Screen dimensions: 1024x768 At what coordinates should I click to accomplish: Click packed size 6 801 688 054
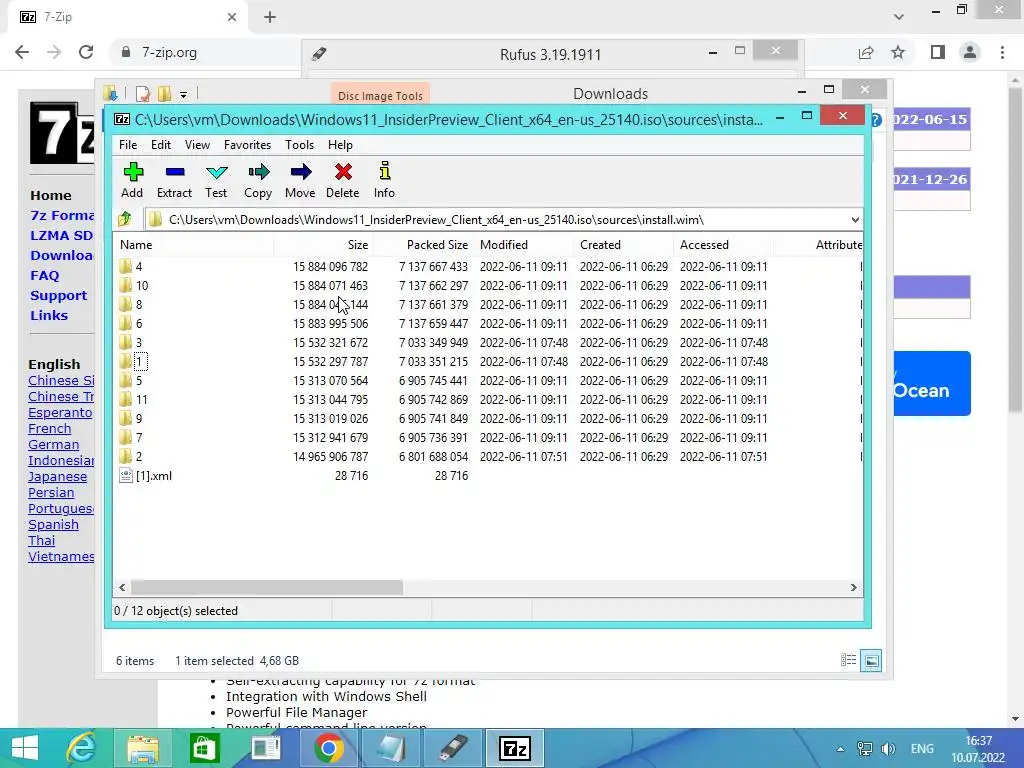[434, 456]
